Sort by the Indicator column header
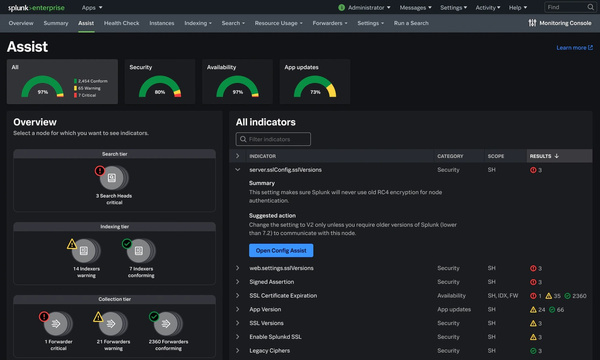600x360 pixels. pyautogui.click(x=262, y=156)
